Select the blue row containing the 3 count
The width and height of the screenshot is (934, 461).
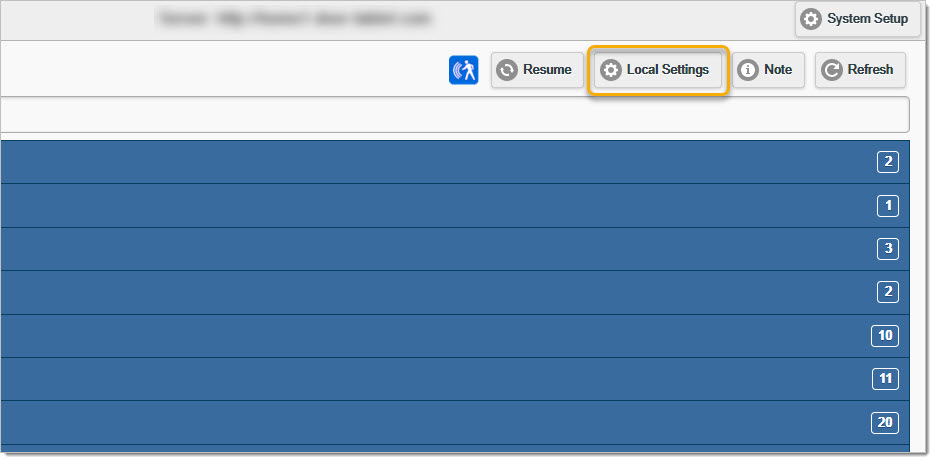[x=454, y=249]
